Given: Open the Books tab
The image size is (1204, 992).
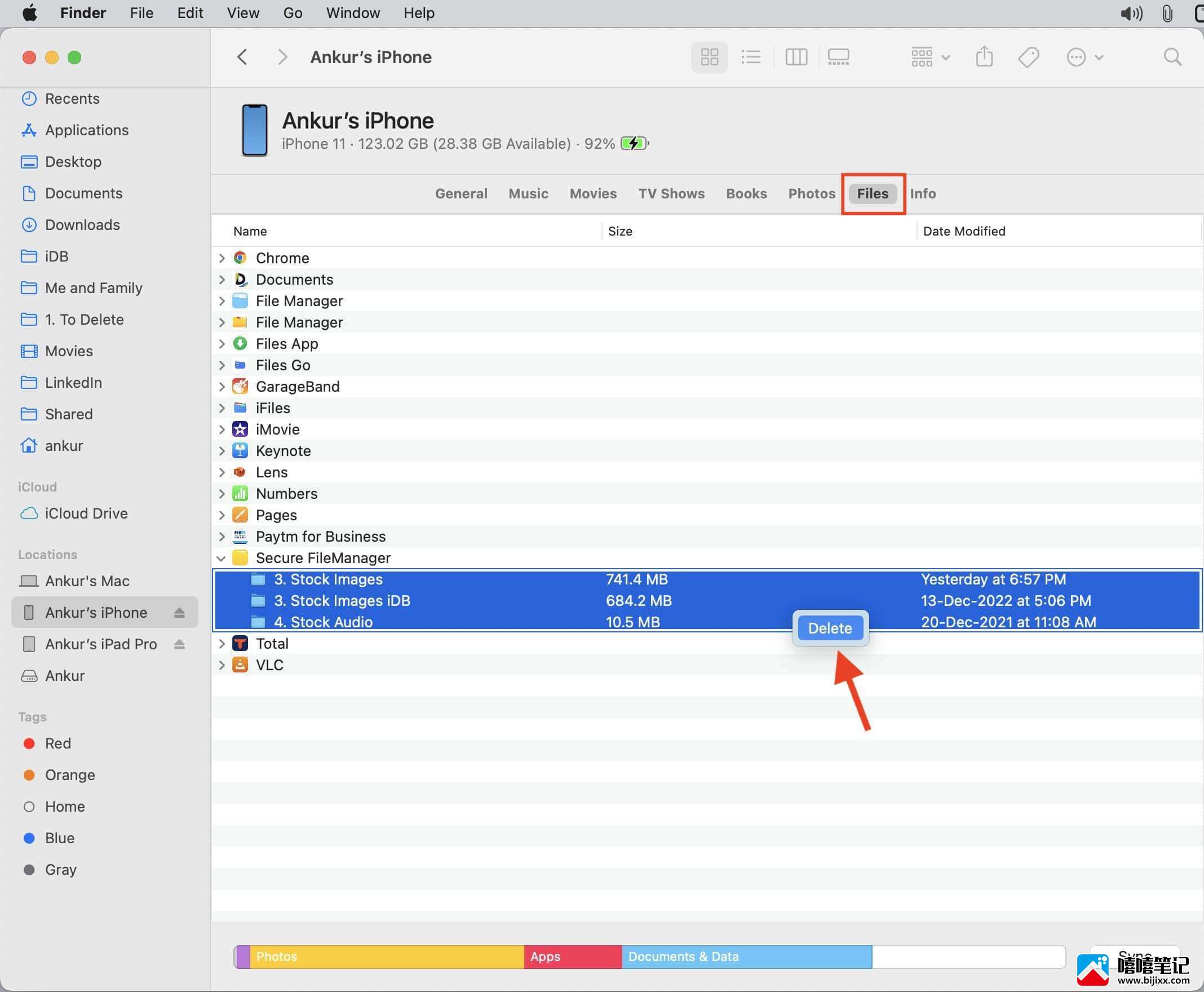Looking at the screenshot, I should pyautogui.click(x=746, y=194).
